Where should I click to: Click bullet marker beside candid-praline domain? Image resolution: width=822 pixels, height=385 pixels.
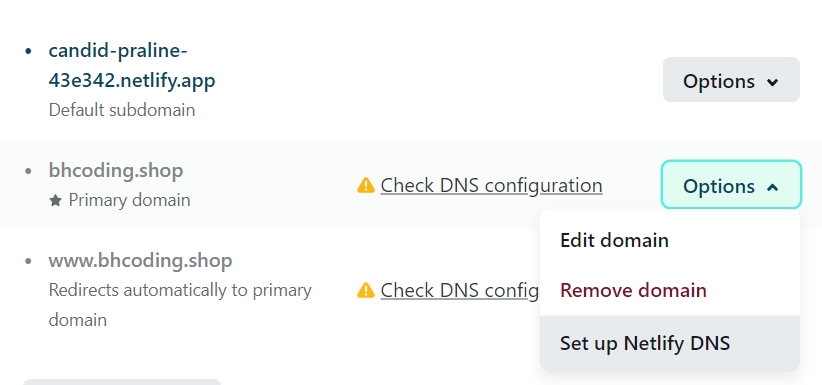coord(28,51)
